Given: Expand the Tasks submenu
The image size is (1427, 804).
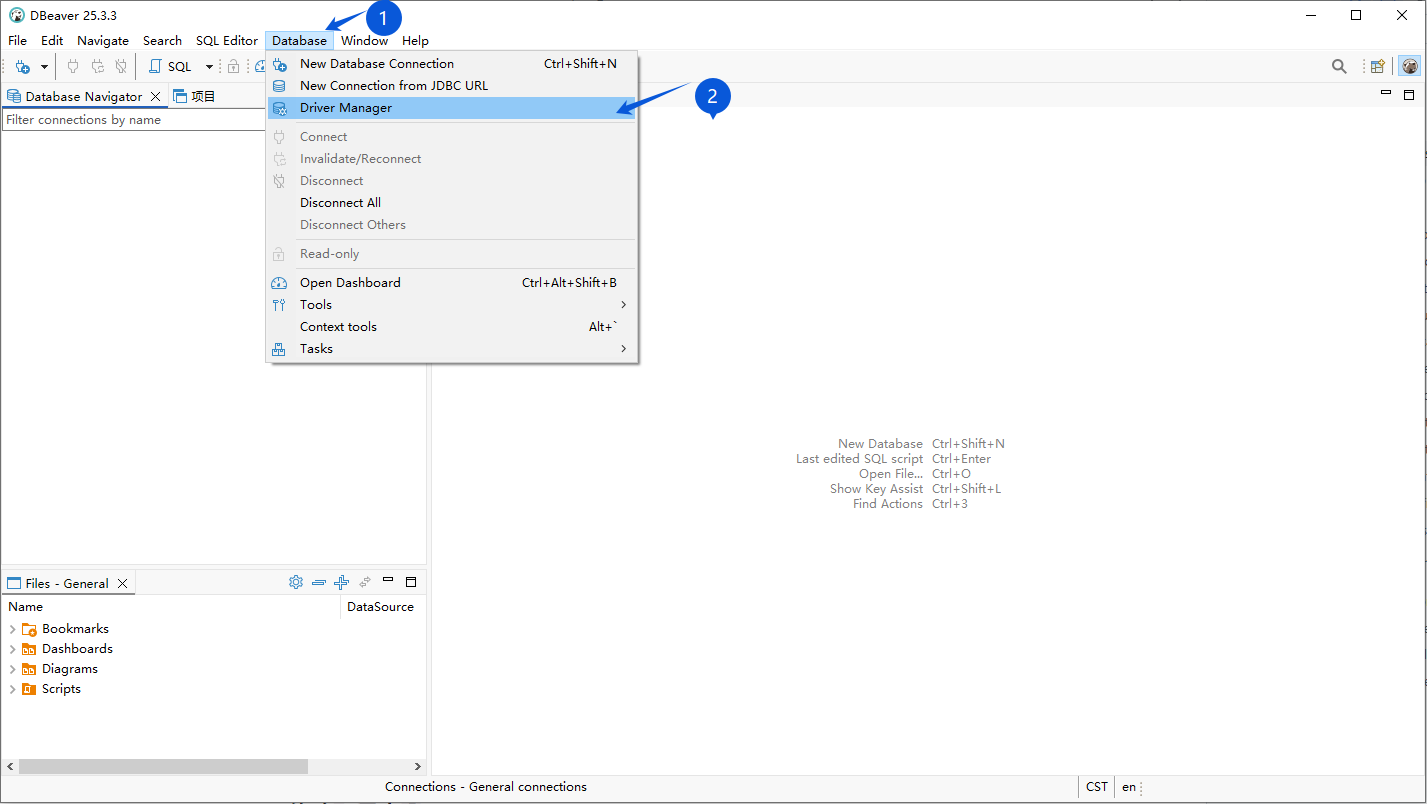Looking at the screenshot, I should 452,349.
